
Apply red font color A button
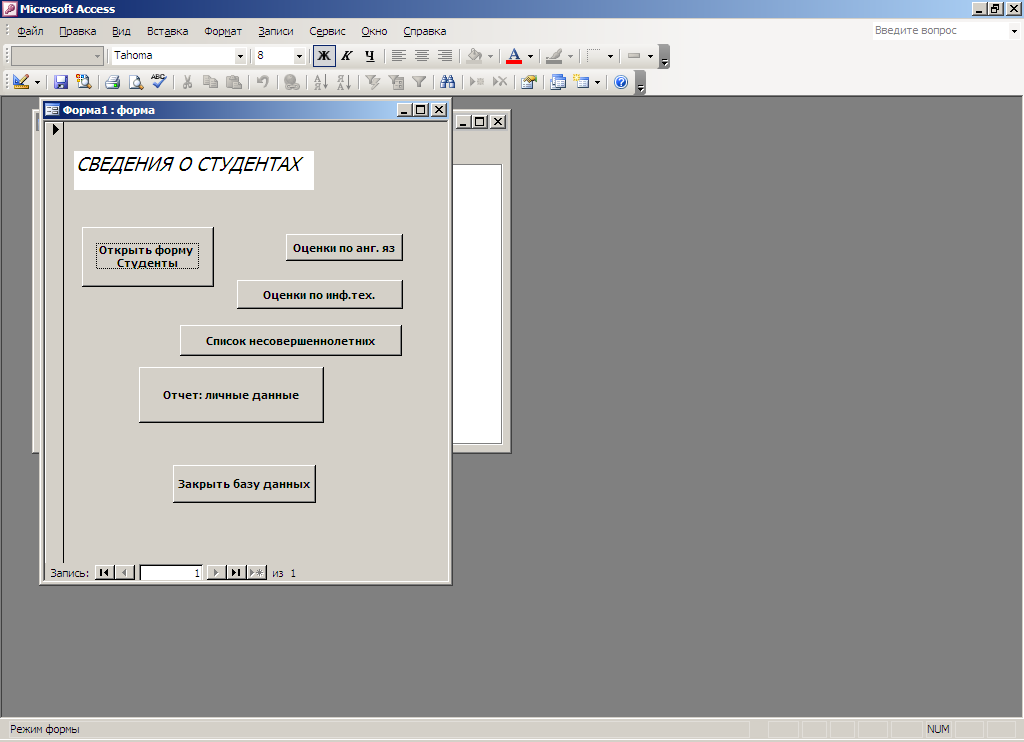514,56
